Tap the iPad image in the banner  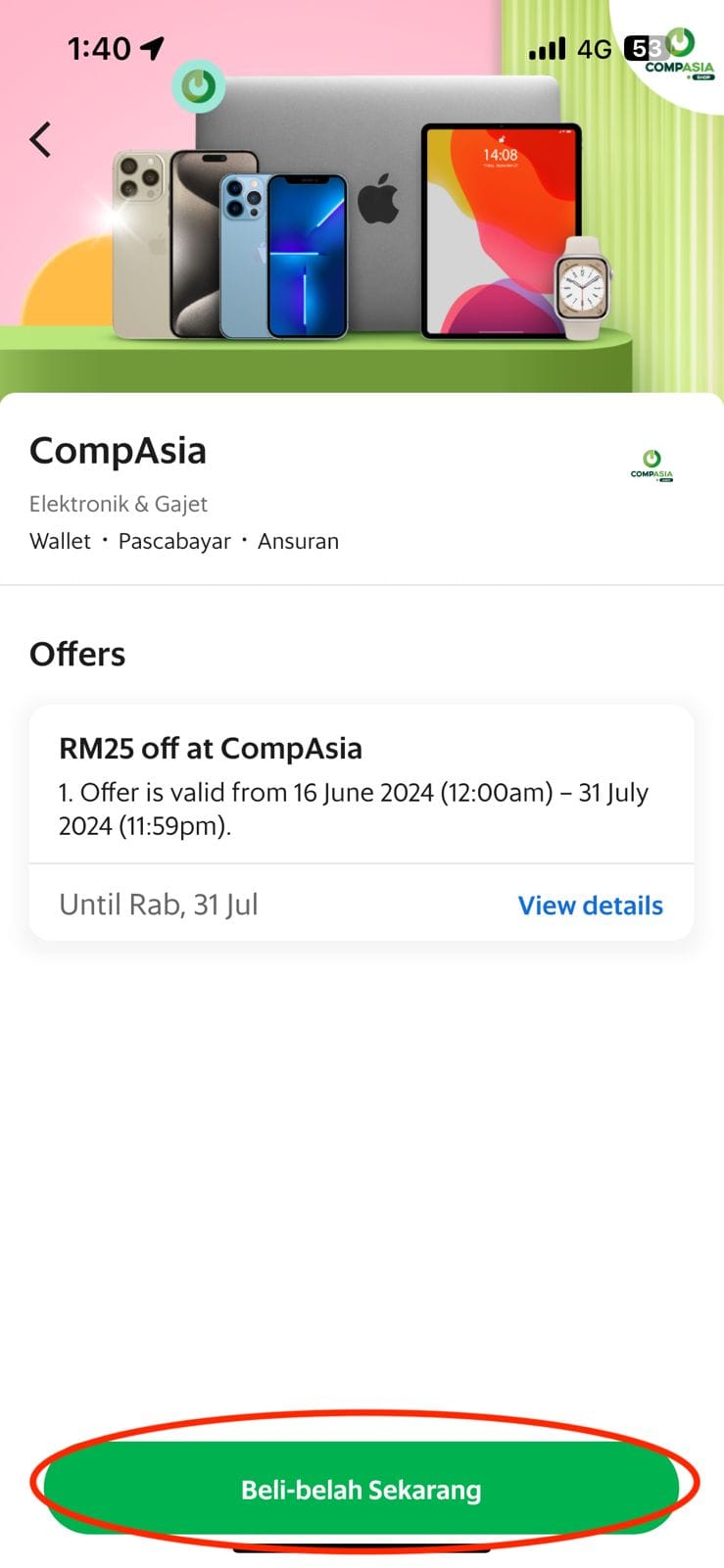tap(500, 230)
